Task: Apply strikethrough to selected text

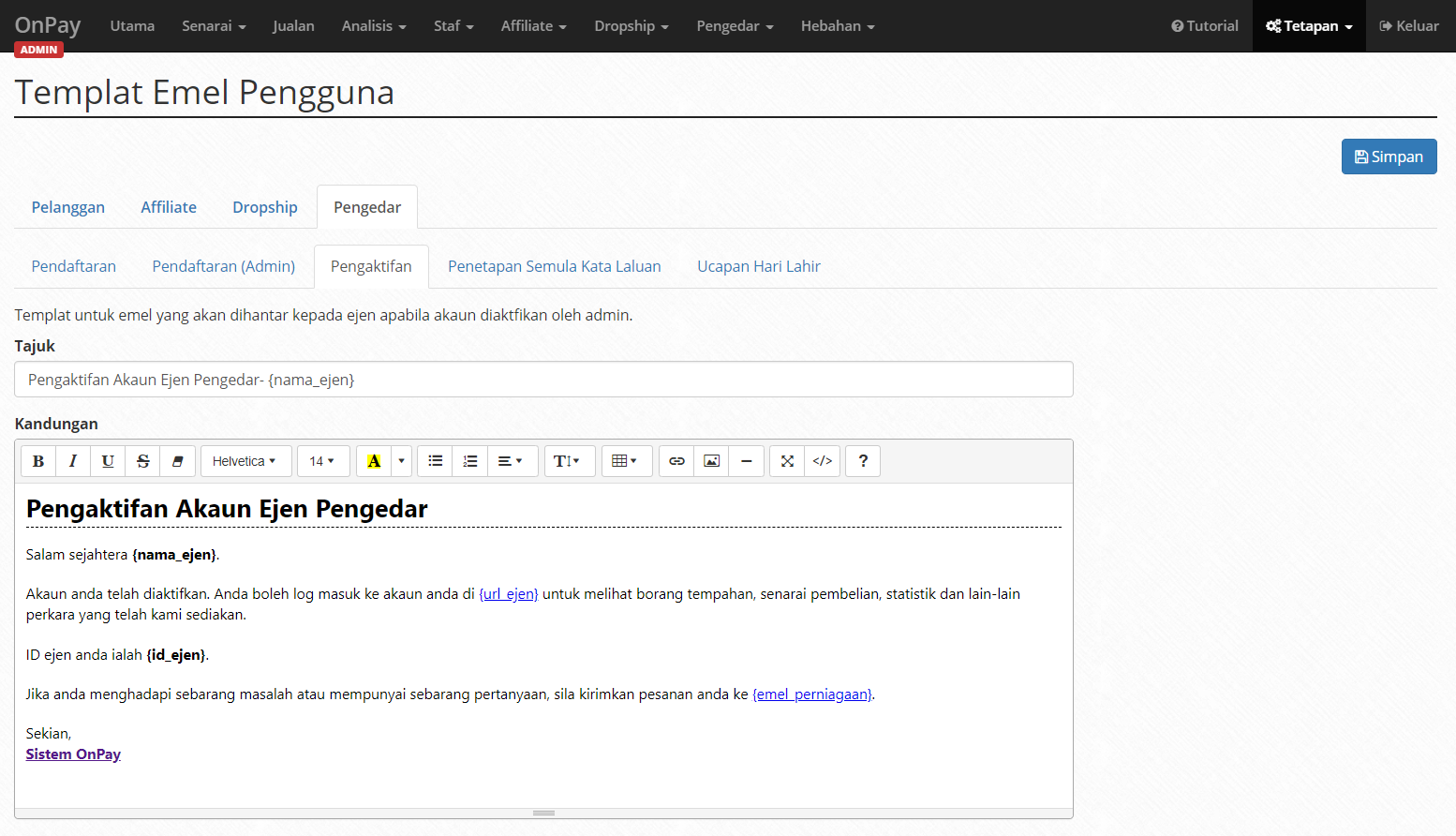Action: tap(143, 461)
